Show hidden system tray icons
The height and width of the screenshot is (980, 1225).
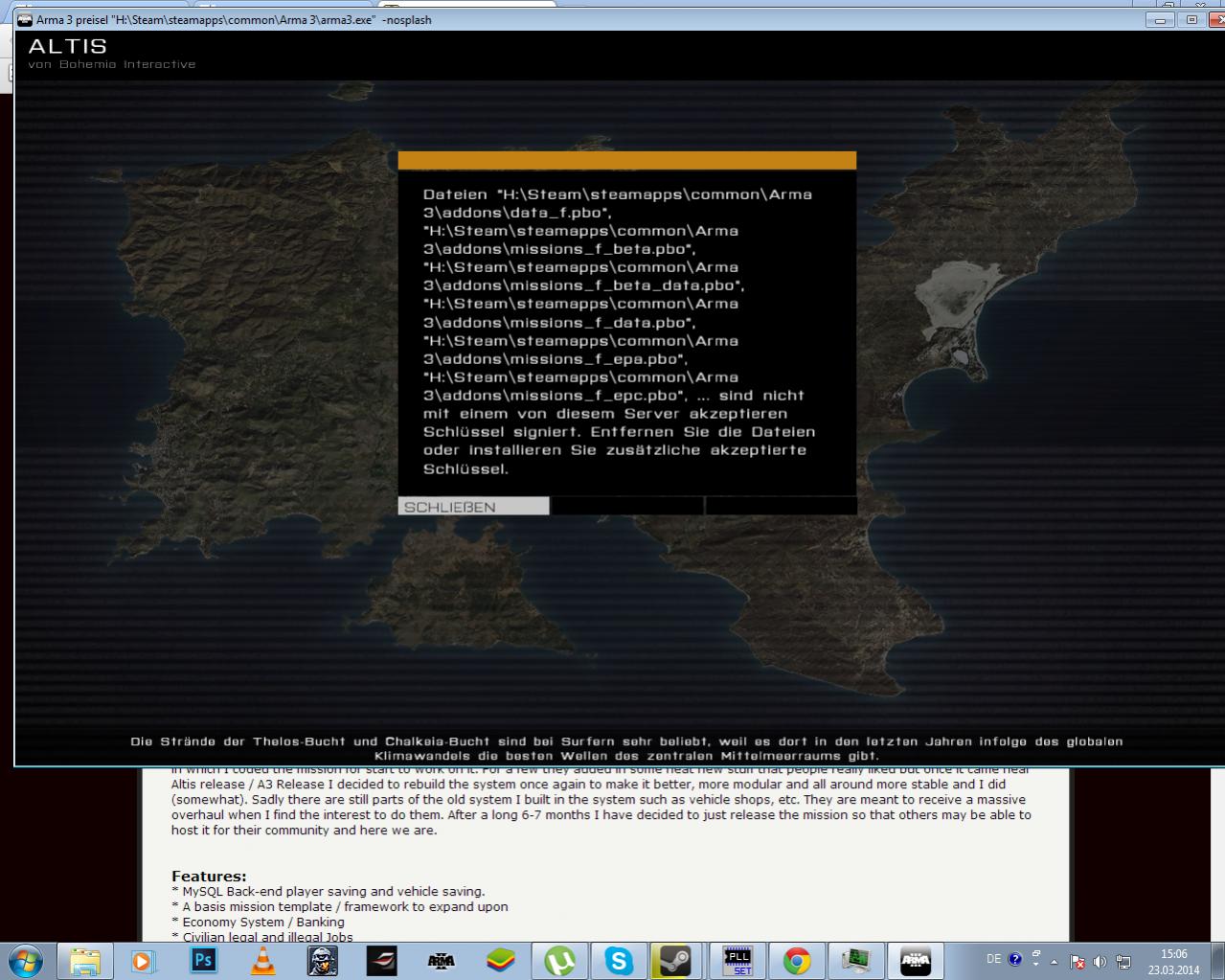(x=1055, y=961)
